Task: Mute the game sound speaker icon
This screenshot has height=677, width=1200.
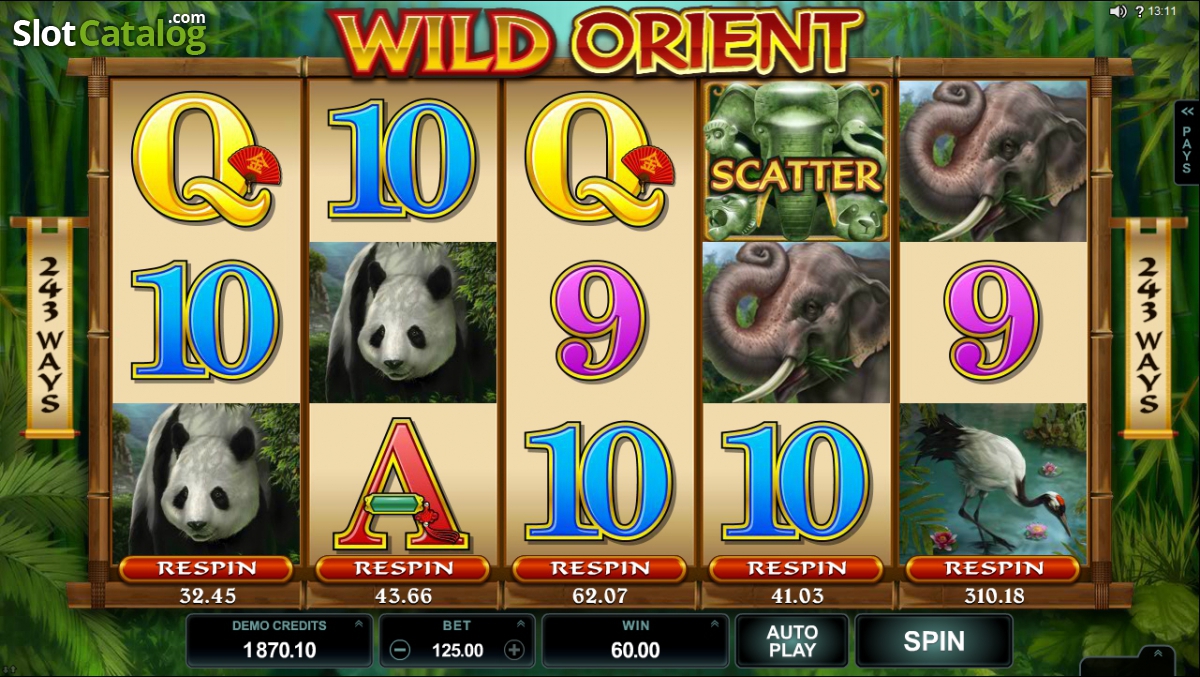Action: [x=1118, y=11]
